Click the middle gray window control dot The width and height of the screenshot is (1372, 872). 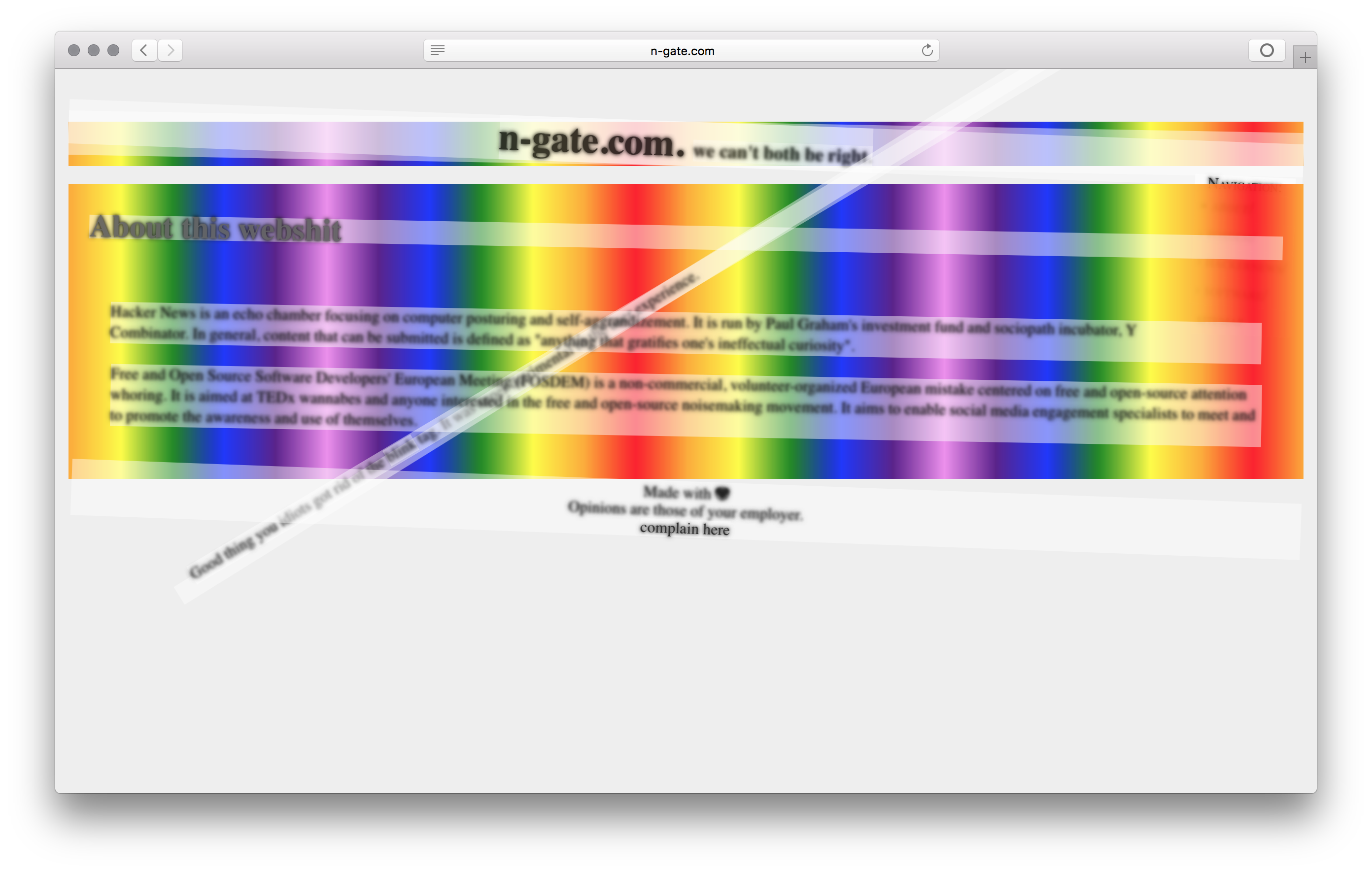[x=94, y=50]
